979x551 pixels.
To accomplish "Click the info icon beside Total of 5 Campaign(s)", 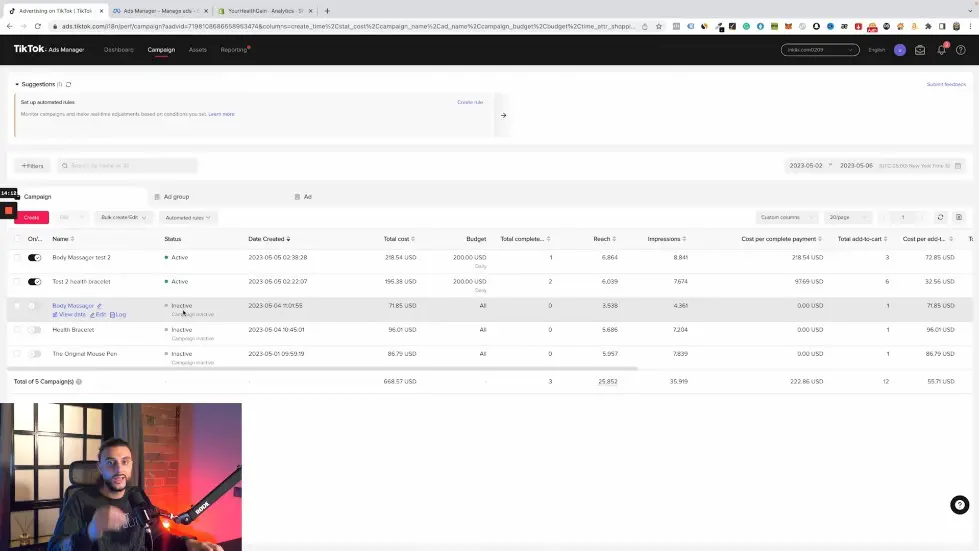I will (x=79, y=381).
